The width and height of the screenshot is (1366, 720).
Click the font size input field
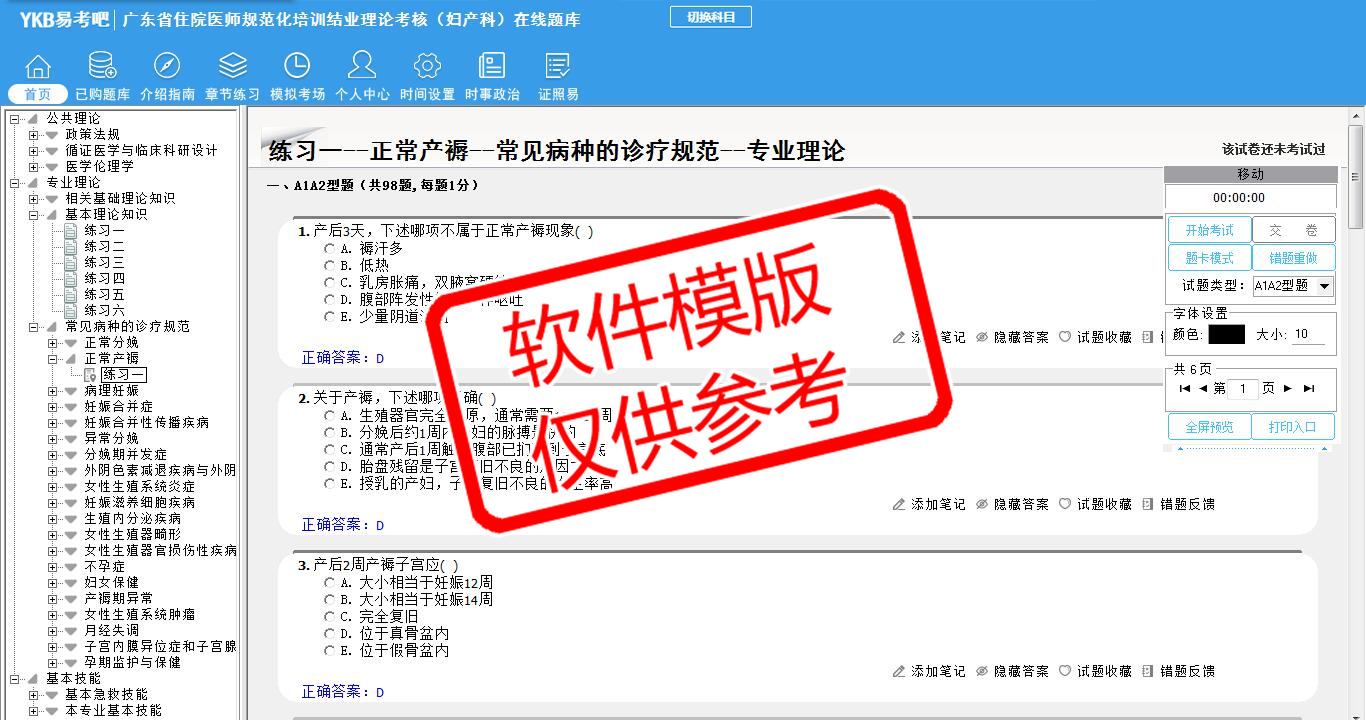(x=1308, y=335)
